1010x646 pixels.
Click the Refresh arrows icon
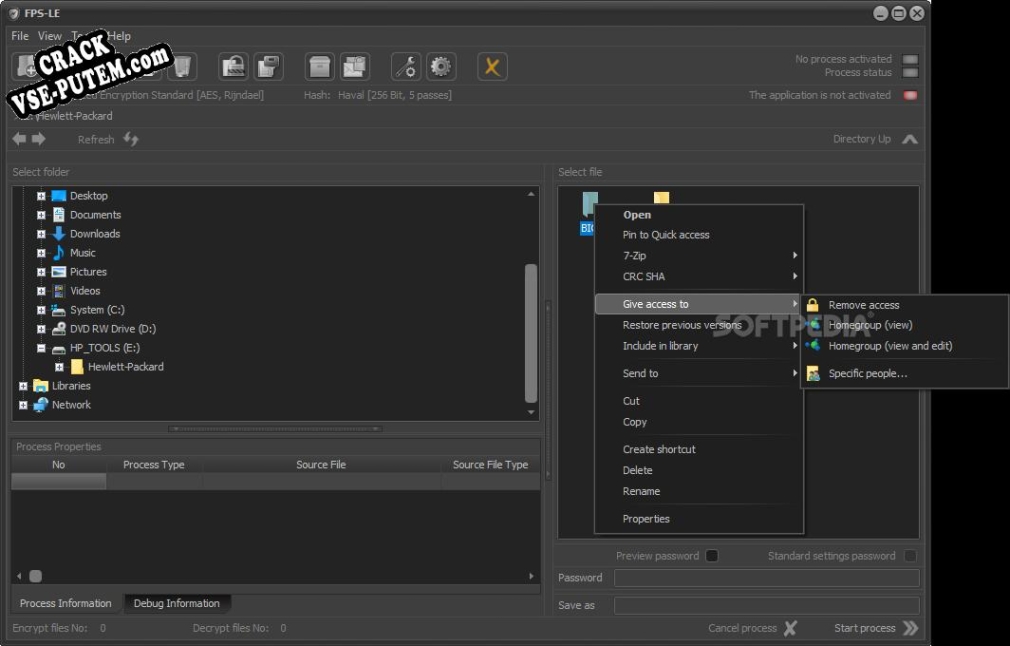pos(131,139)
